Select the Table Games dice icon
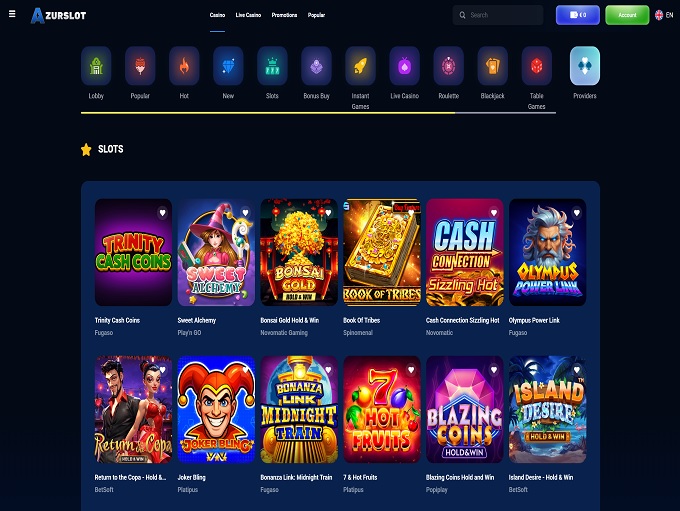The height and width of the screenshot is (511, 680). pos(536,66)
